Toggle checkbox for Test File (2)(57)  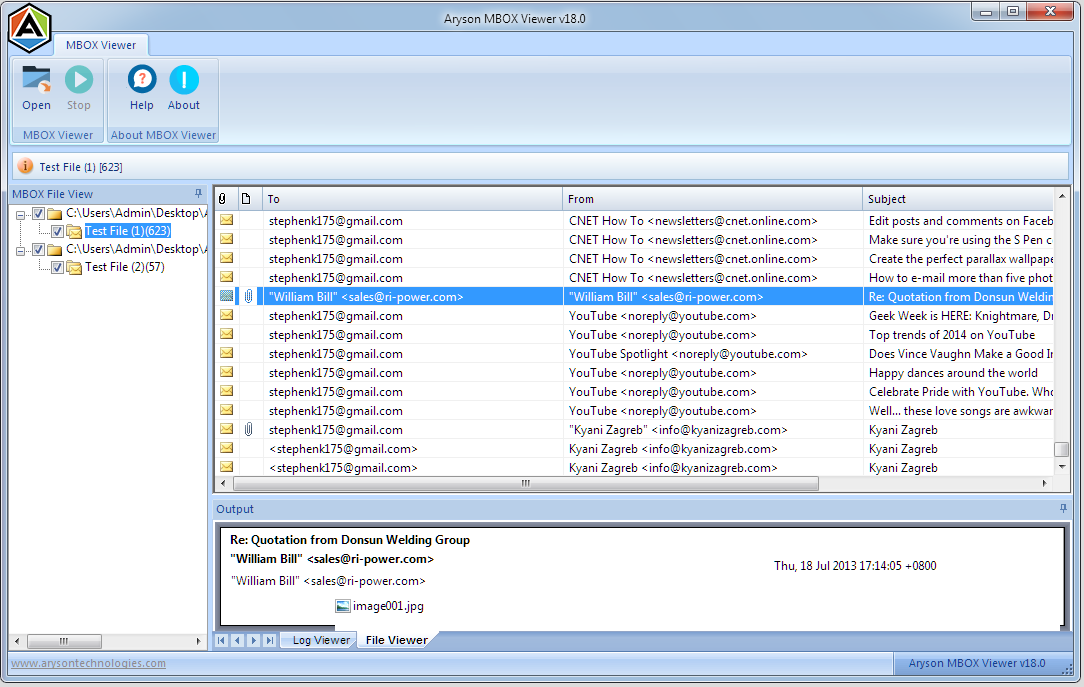coord(57,267)
